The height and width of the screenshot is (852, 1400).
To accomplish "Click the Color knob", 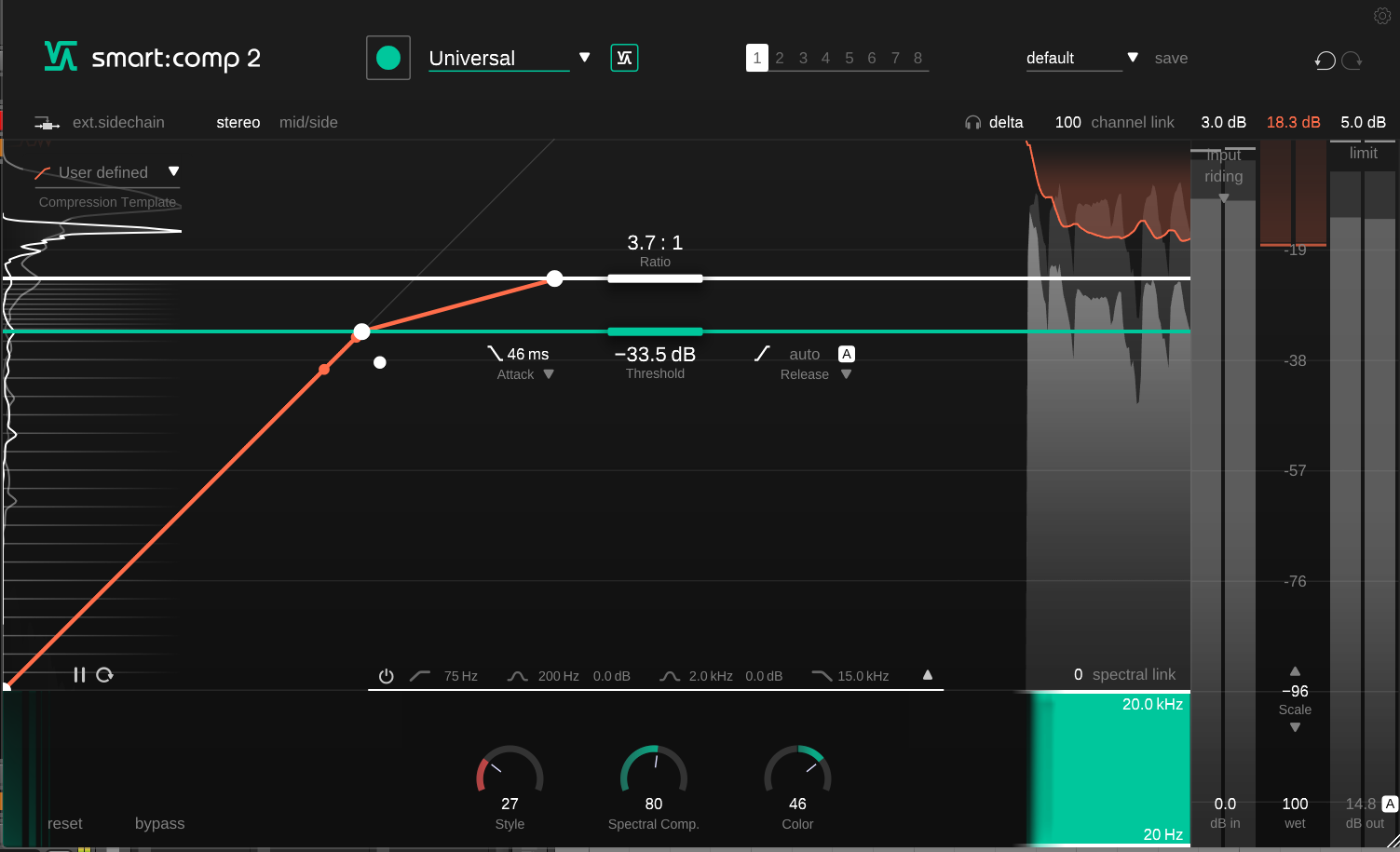I will (x=797, y=772).
